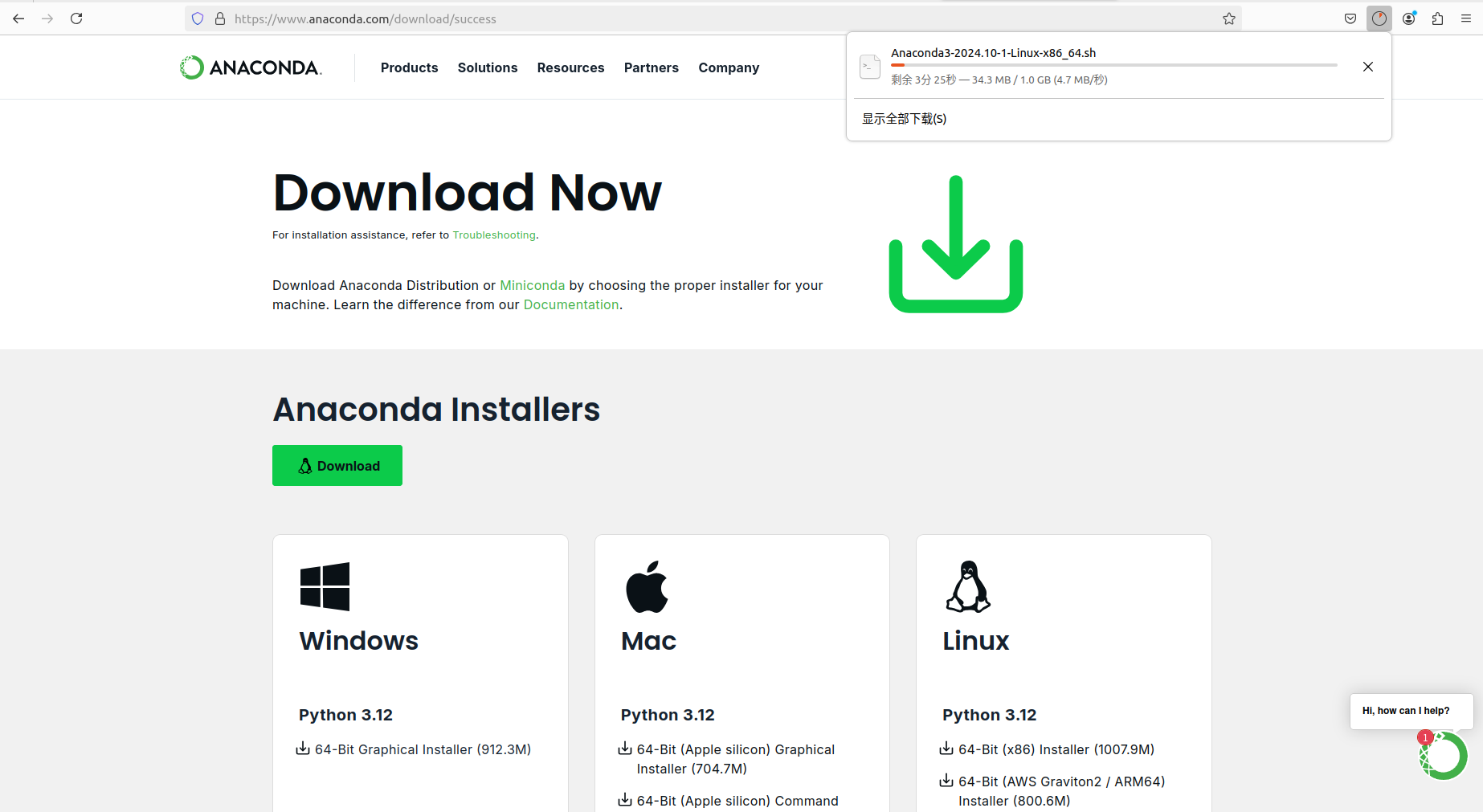Click the site security padlock icon

coord(220,18)
